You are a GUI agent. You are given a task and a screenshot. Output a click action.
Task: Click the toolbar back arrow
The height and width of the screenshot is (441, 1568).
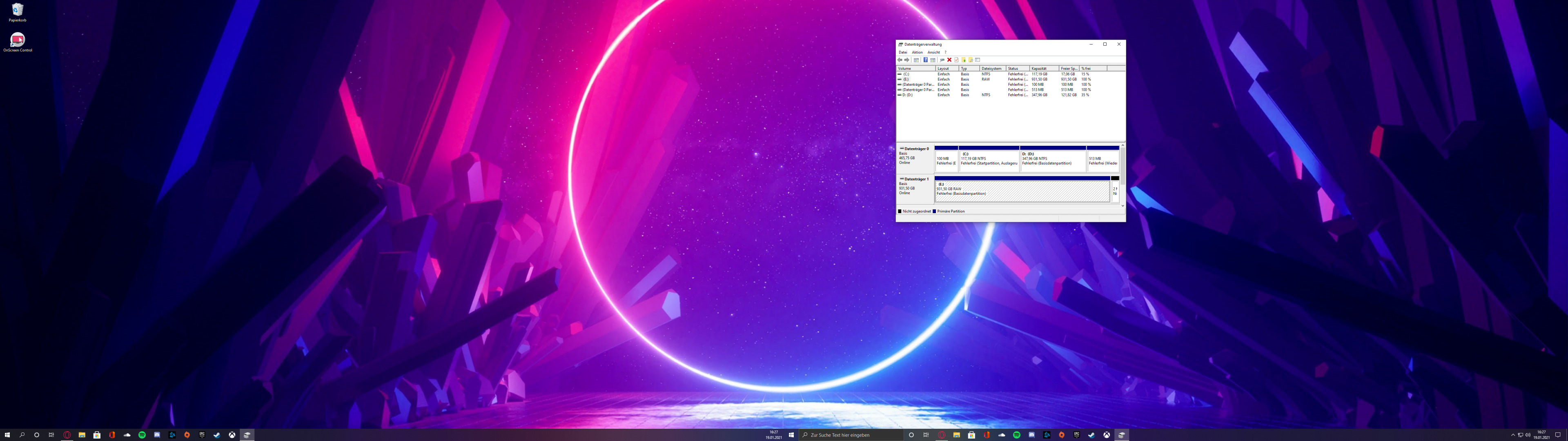point(900,60)
